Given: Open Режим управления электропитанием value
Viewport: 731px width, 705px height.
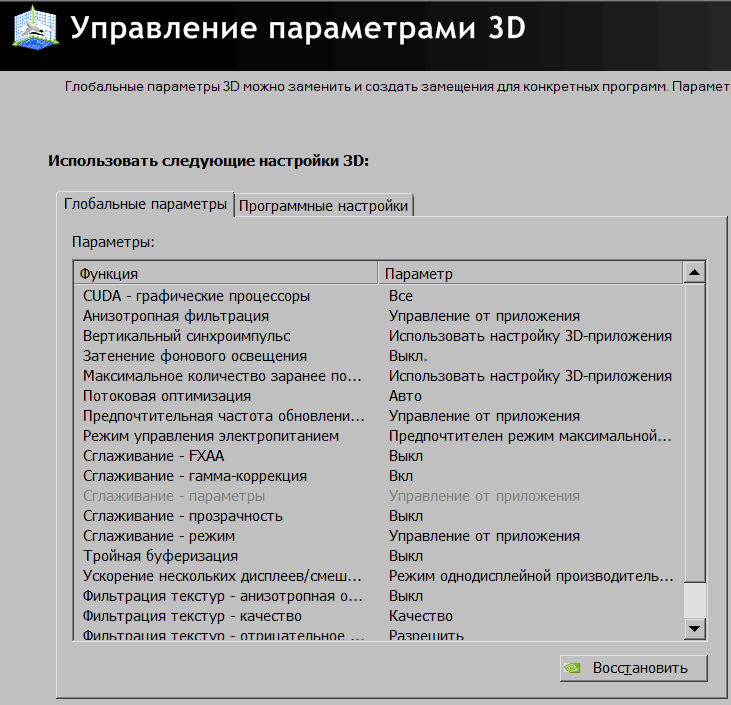Looking at the screenshot, I should pyautogui.click(x=530, y=436).
